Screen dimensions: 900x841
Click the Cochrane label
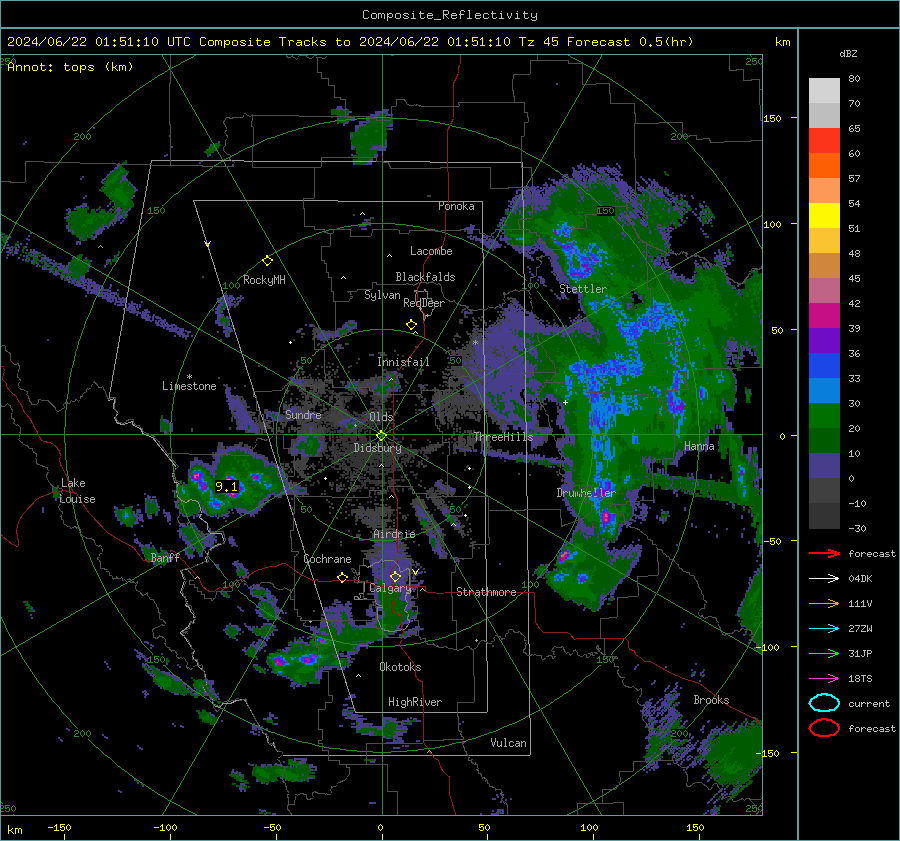[x=327, y=559]
